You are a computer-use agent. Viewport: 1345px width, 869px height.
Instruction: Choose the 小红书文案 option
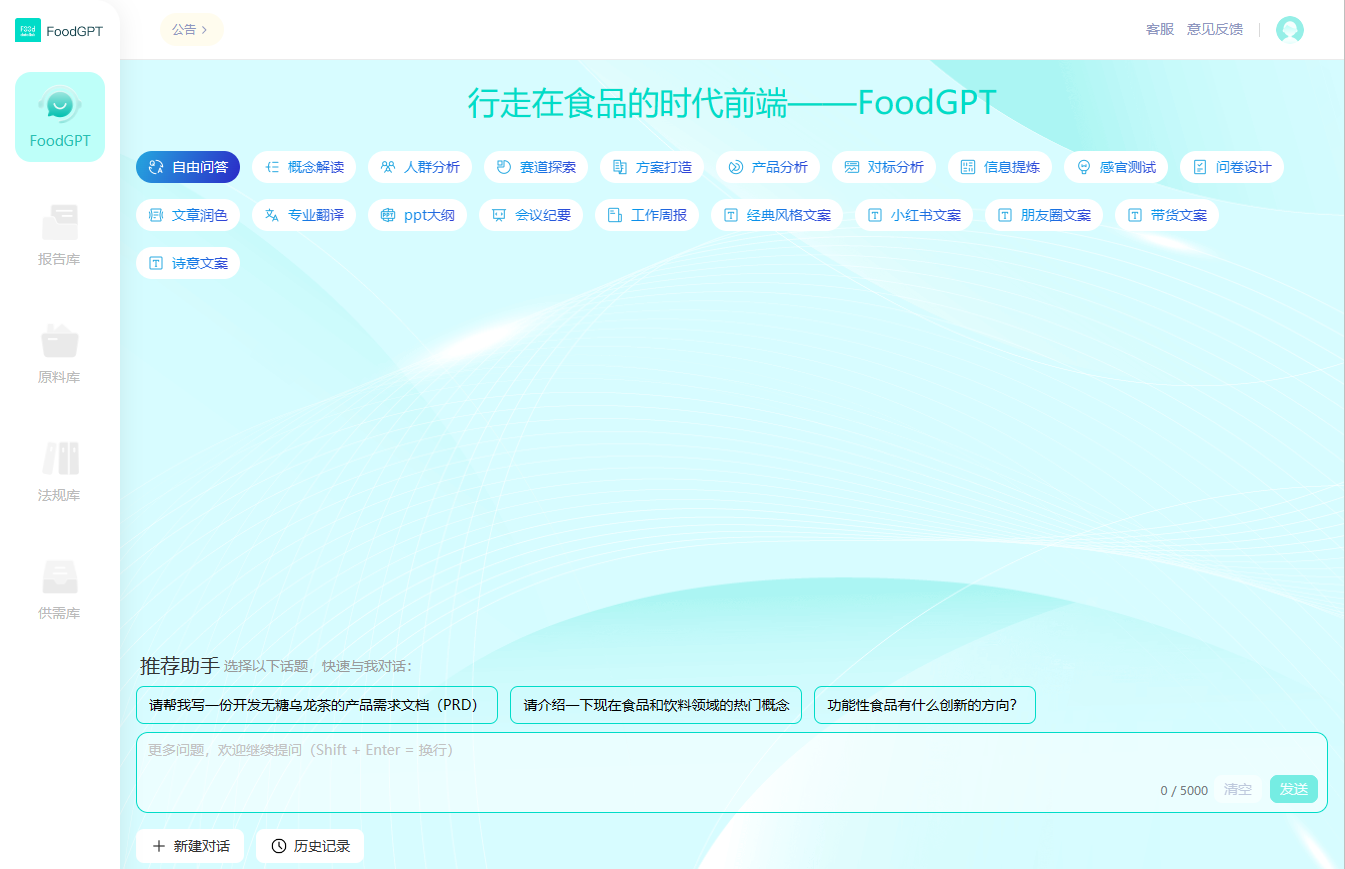pyautogui.click(x=914, y=215)
